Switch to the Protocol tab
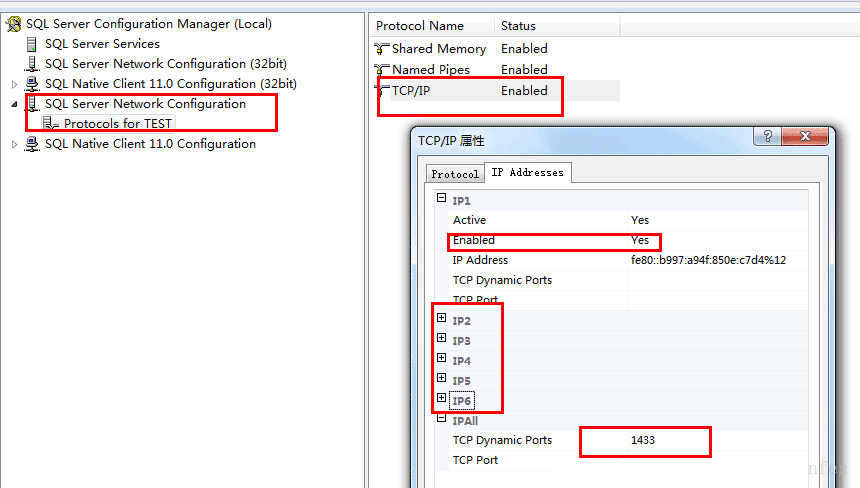The image size is (860, 488). click(x=455, y=174)
